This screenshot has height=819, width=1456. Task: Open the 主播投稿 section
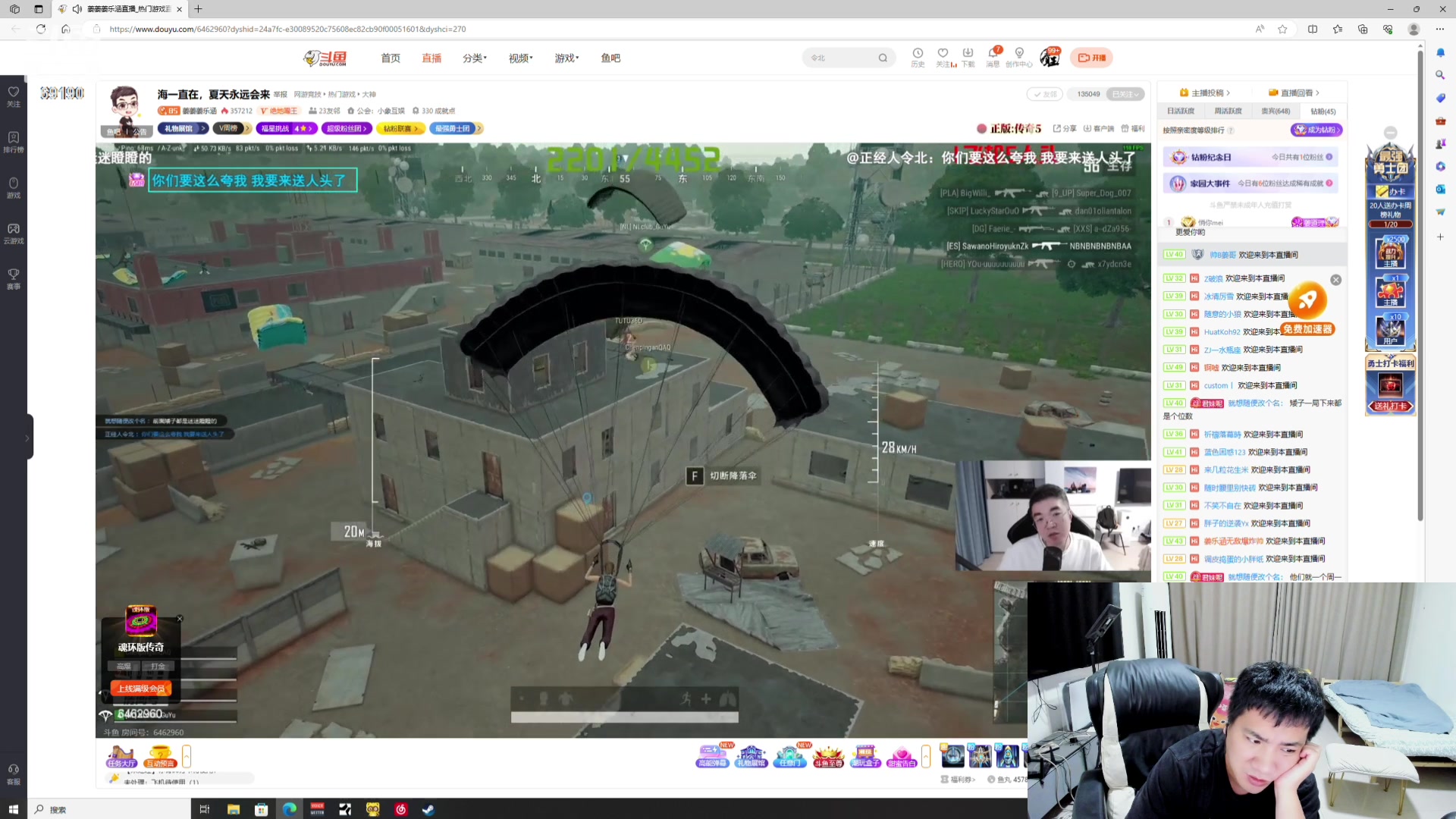point(1205,93)
